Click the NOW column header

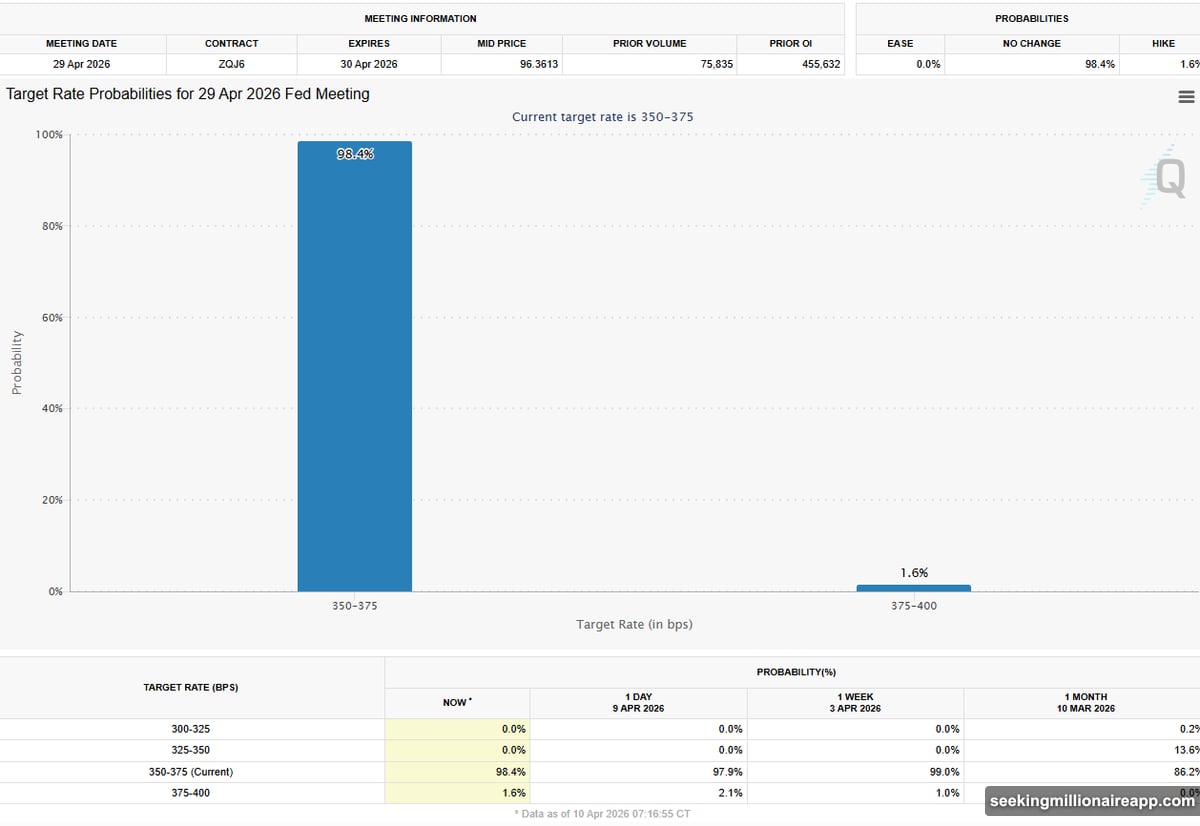456,702
